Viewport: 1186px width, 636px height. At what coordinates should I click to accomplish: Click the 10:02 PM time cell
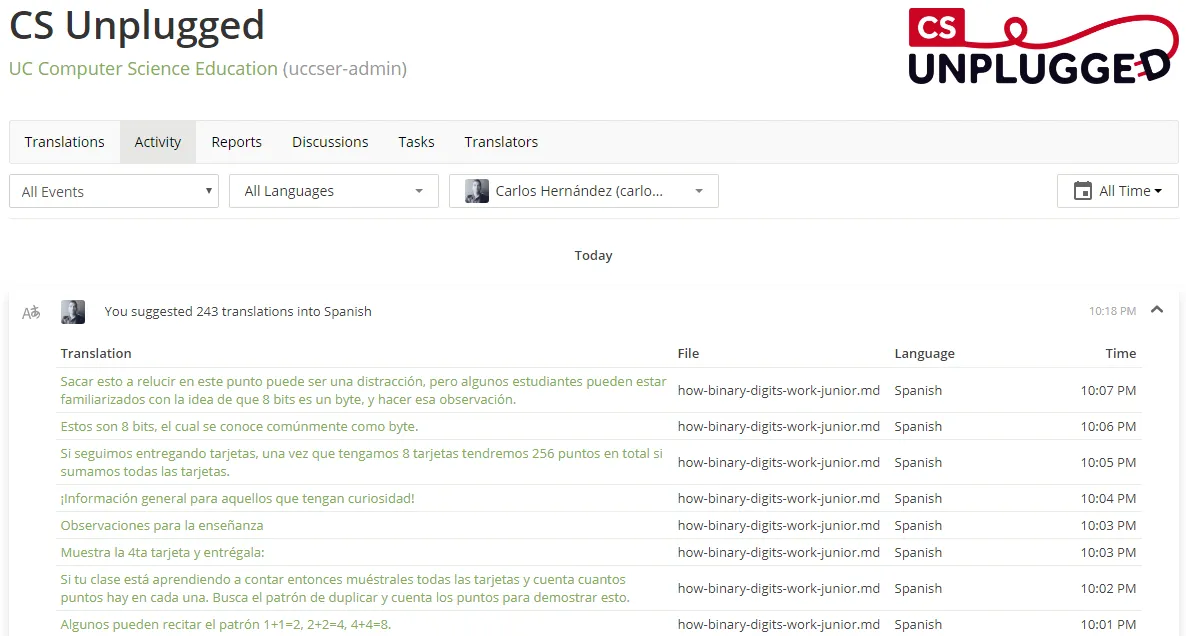point(1108,588)
